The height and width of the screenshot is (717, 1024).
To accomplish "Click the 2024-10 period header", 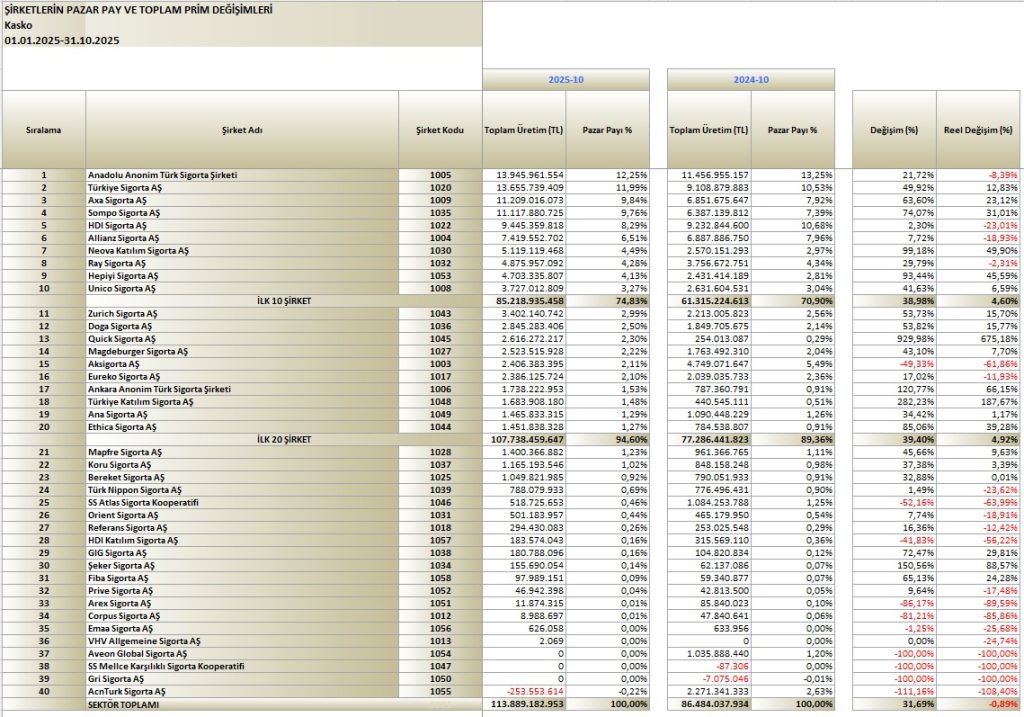I will coord(750,79).
